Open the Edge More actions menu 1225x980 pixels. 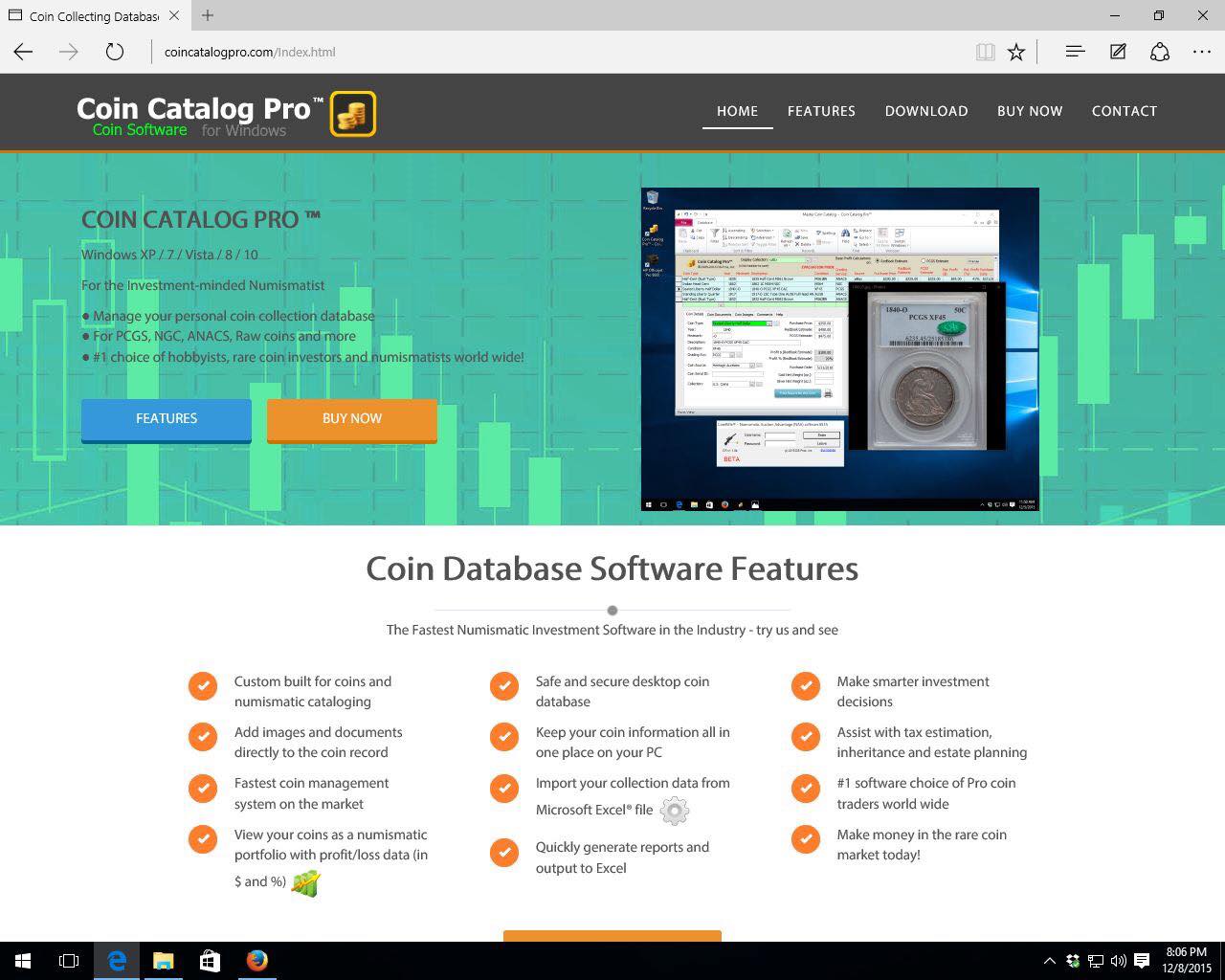point(1202,52)
